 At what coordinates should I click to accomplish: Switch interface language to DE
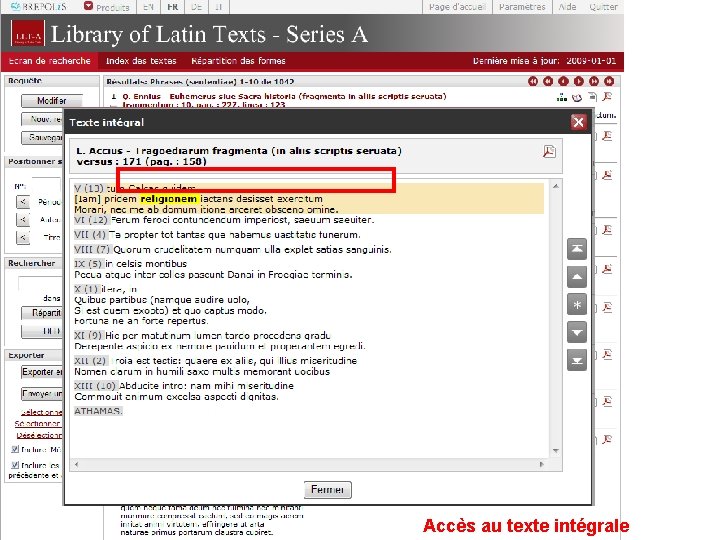(x=197, y=7)
